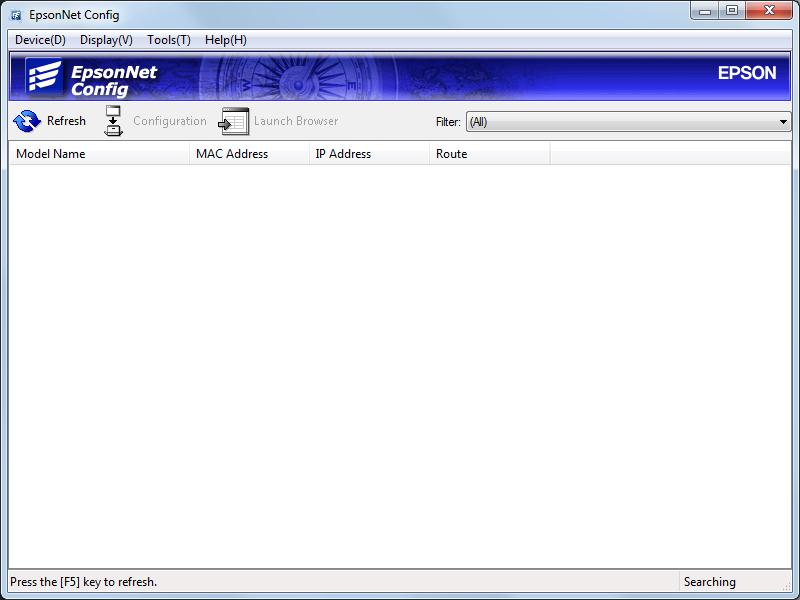The width and height of the screenshot is (800, 600).
Task: Click the Configuration download icon
Action: click(113, 121)
